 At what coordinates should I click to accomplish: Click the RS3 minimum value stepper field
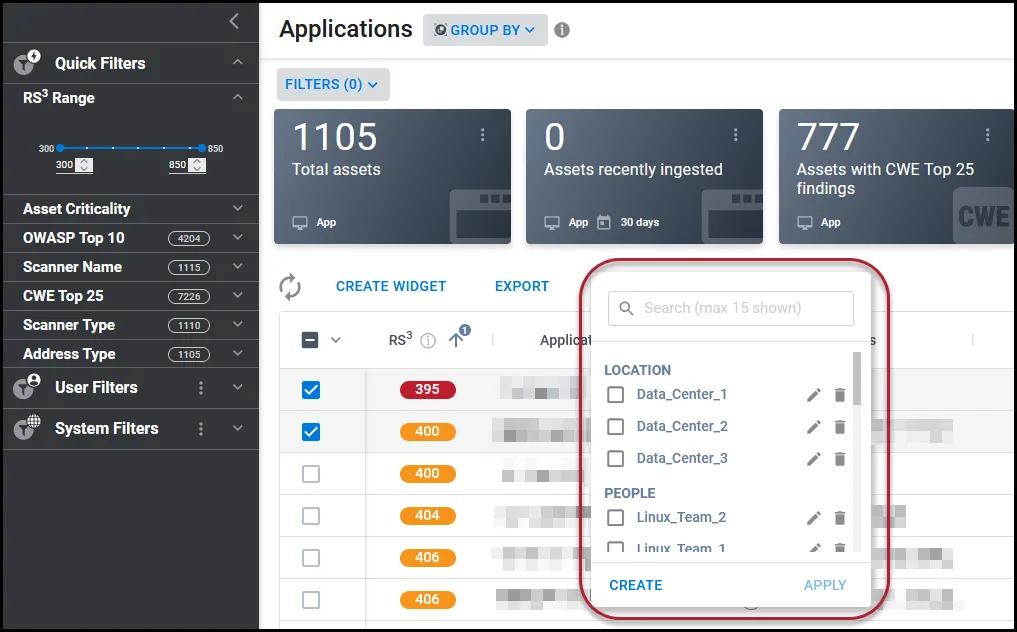click(74, 165)
